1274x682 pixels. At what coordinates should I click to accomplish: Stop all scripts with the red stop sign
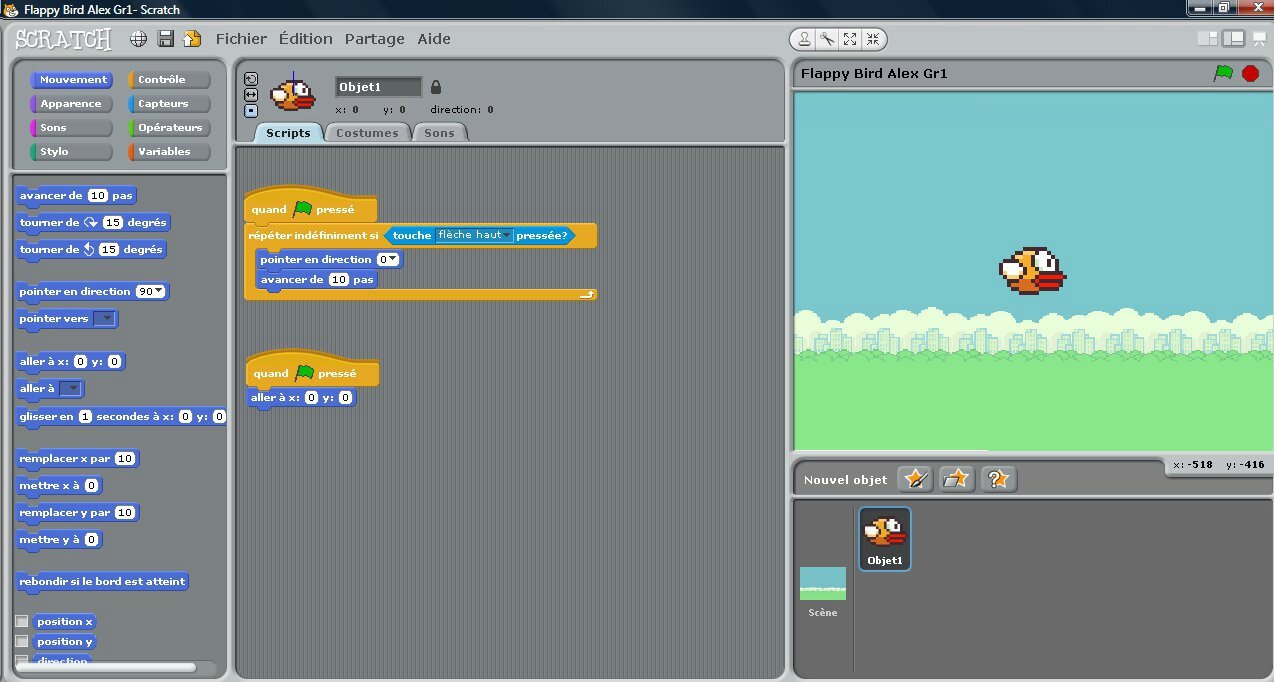pos(1250,73)
